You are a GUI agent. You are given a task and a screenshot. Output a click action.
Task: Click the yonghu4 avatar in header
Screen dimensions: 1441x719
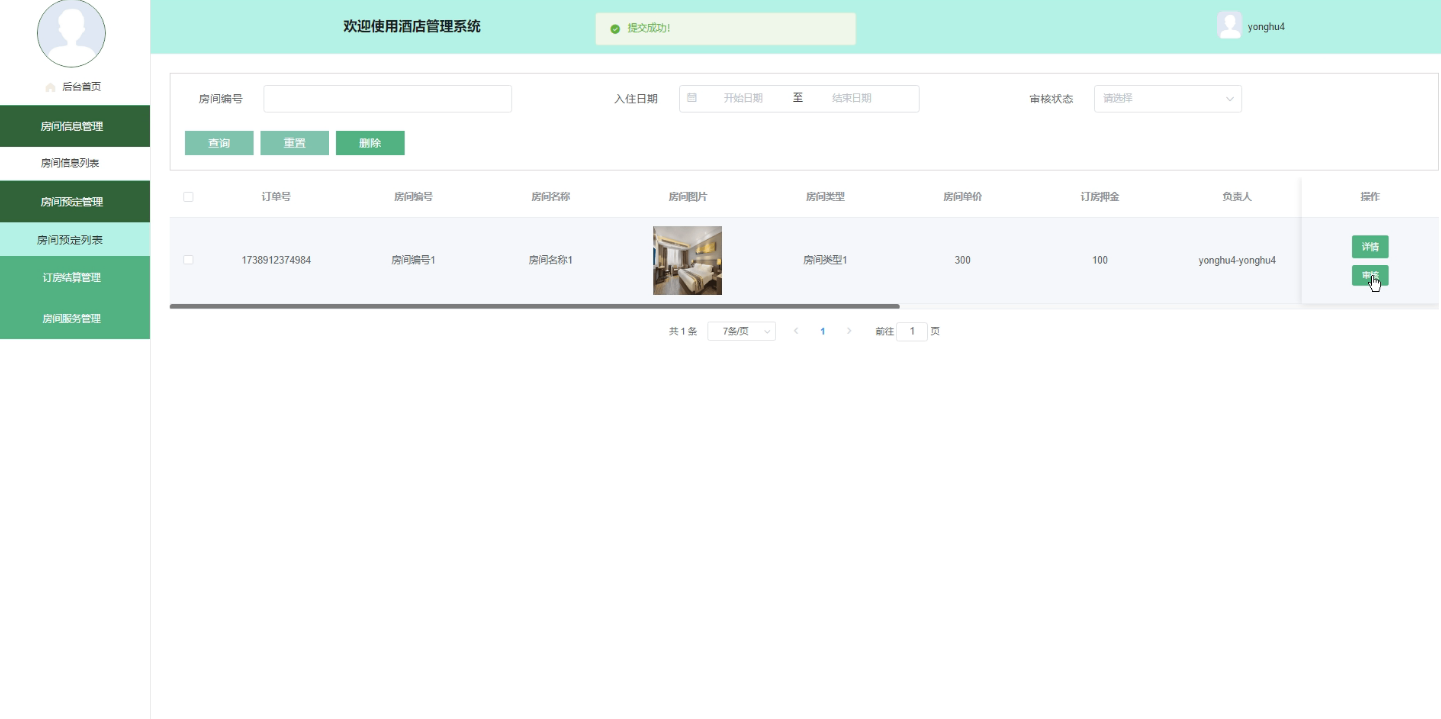[x=1229, y=26]
